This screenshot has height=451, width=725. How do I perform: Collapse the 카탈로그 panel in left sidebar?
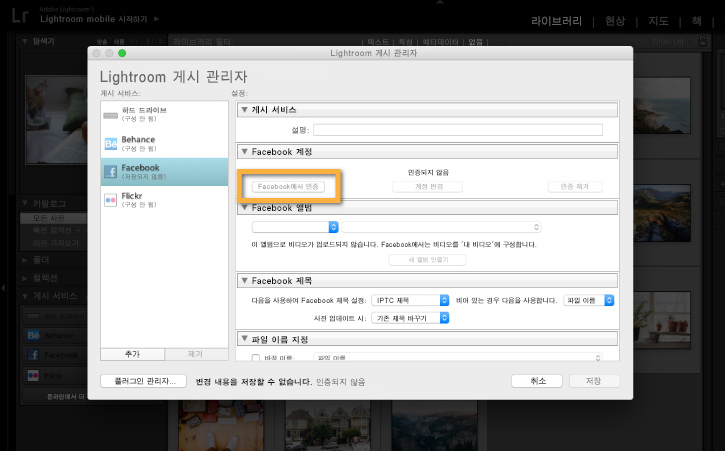[25, 203]
